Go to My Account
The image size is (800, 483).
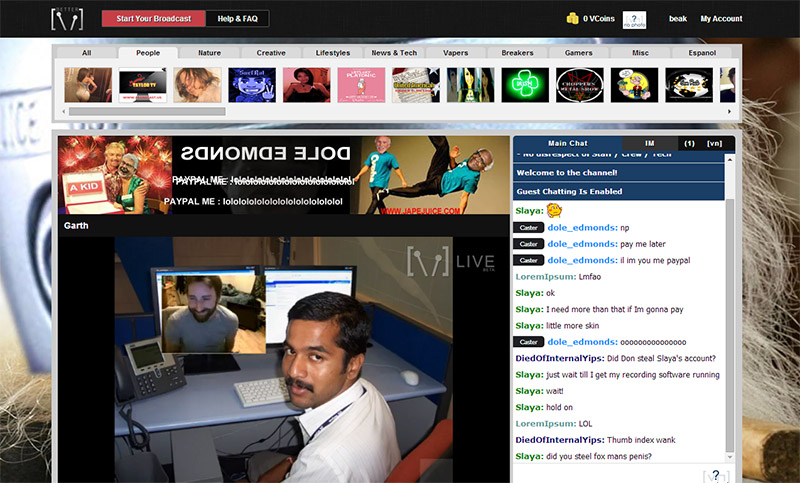point(720,19)
